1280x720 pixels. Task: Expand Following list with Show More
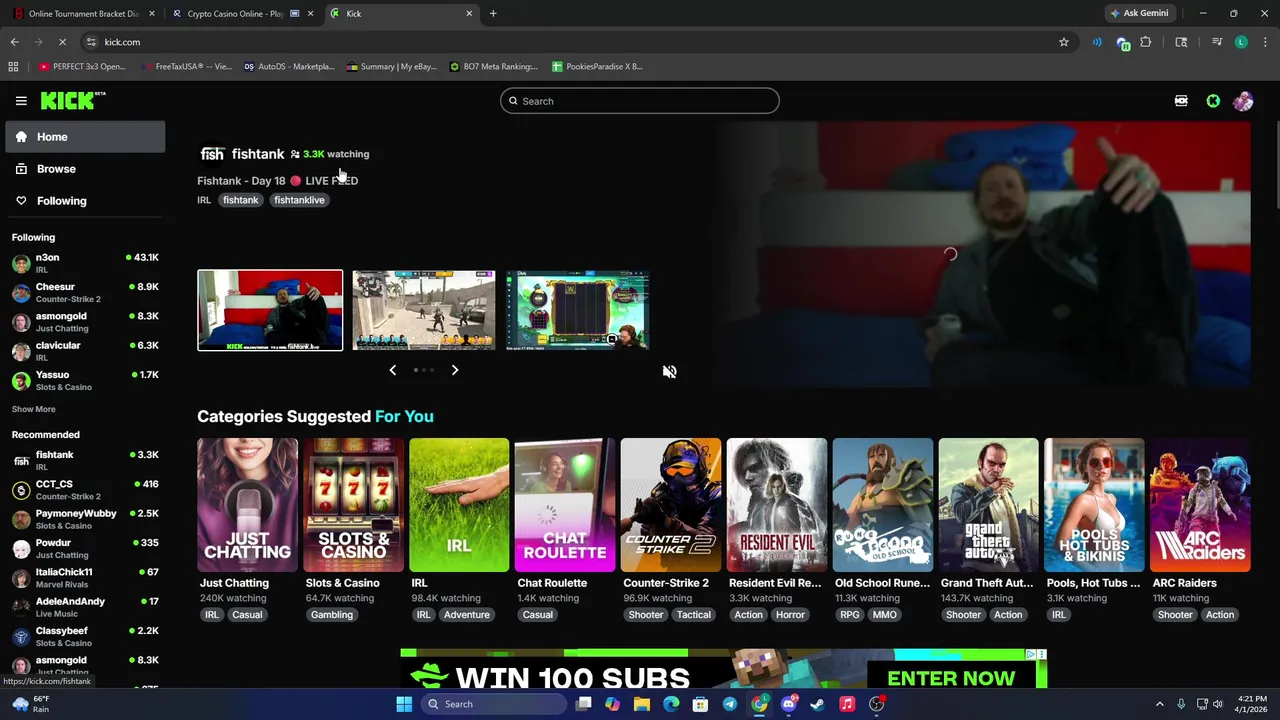coord(33,409)
